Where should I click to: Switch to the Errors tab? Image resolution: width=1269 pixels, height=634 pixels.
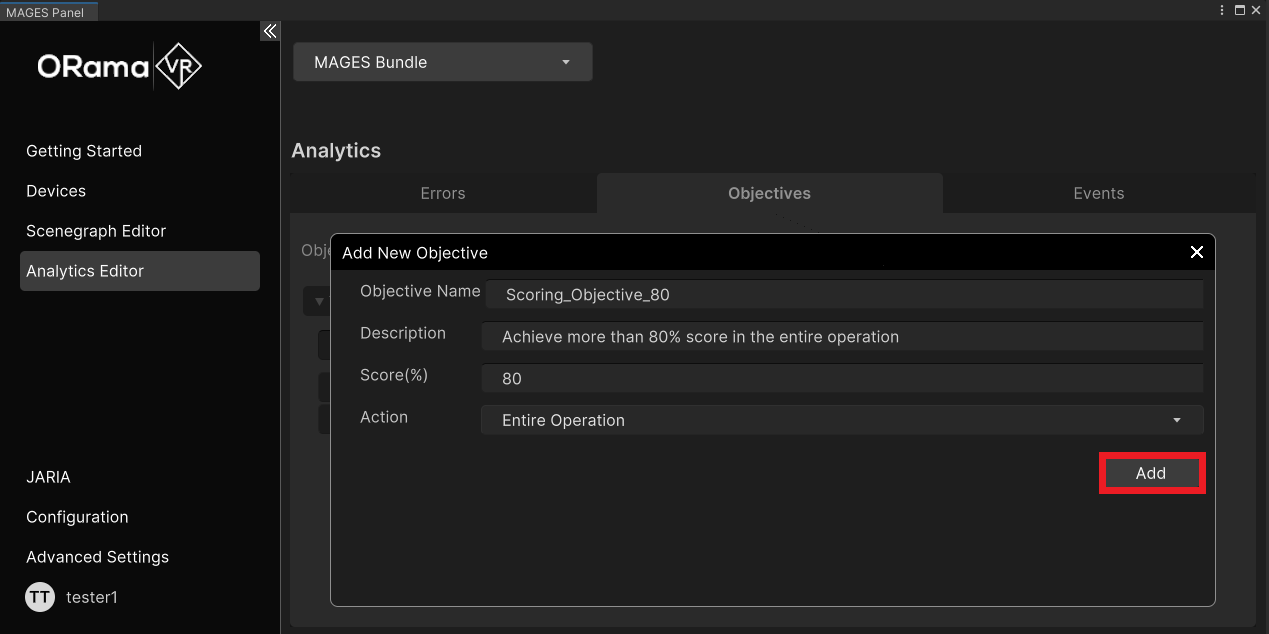[x=443, y=193]
